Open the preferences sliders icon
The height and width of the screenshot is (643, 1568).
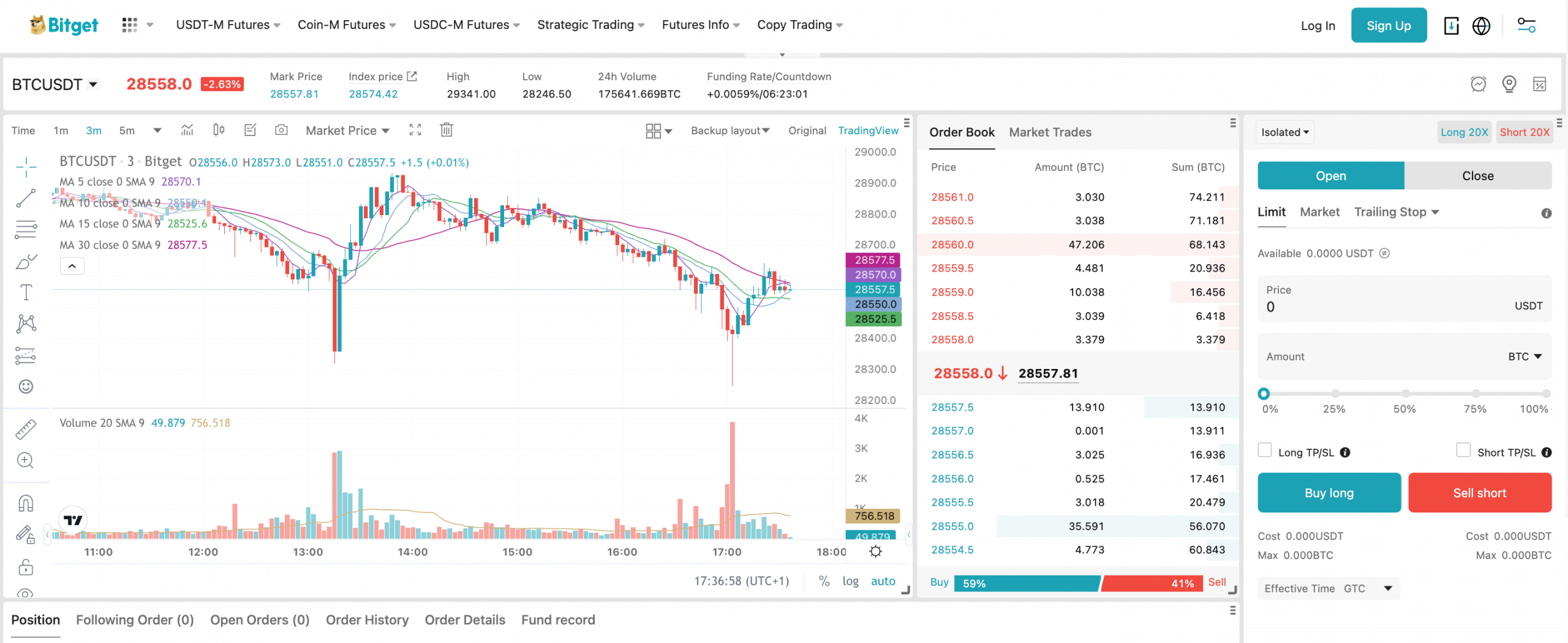coord(1526,26)
